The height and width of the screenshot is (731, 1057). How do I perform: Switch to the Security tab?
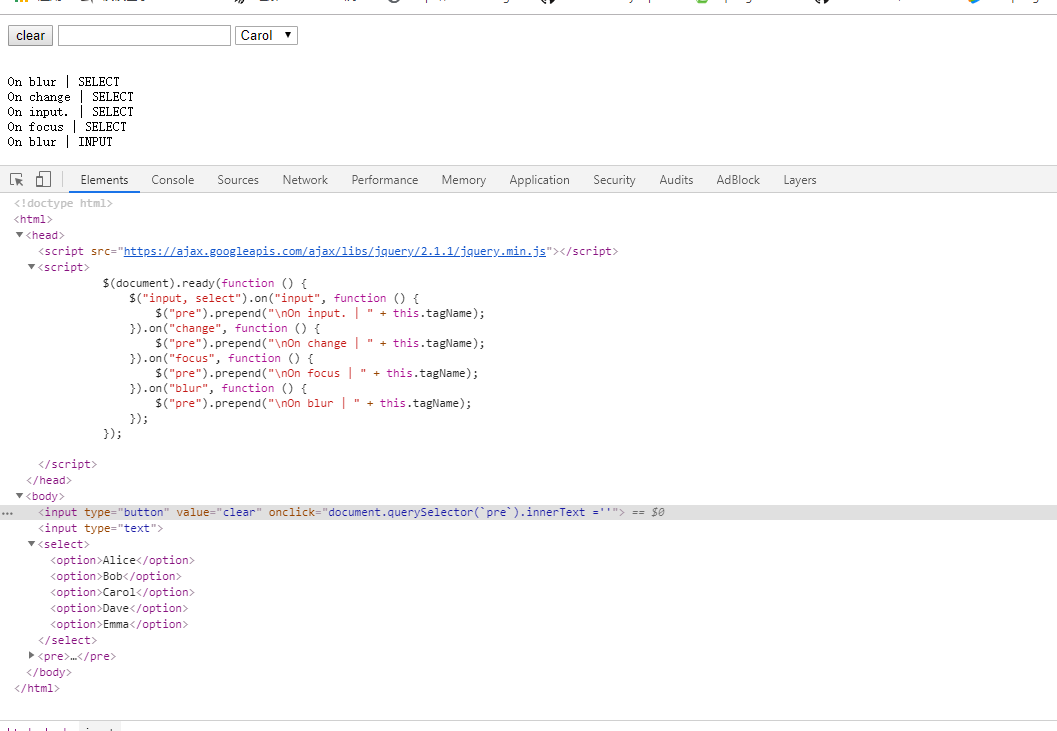click(x=614, y=180)
